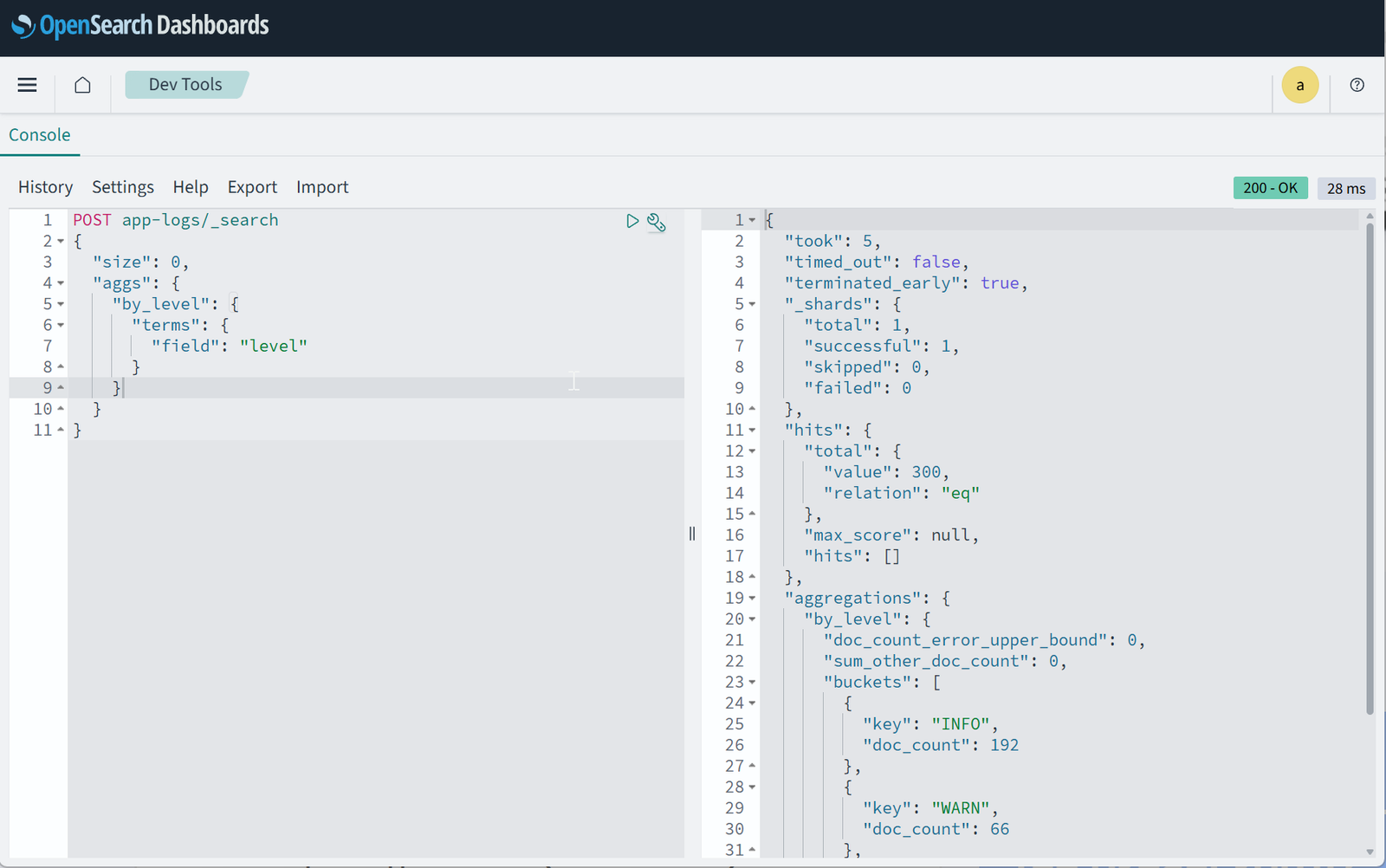The width and height of the screenshot is (1386, 868).
Task: Click the "sum_other_doc_count": 0 line
Action: click(x=945, y=661)
